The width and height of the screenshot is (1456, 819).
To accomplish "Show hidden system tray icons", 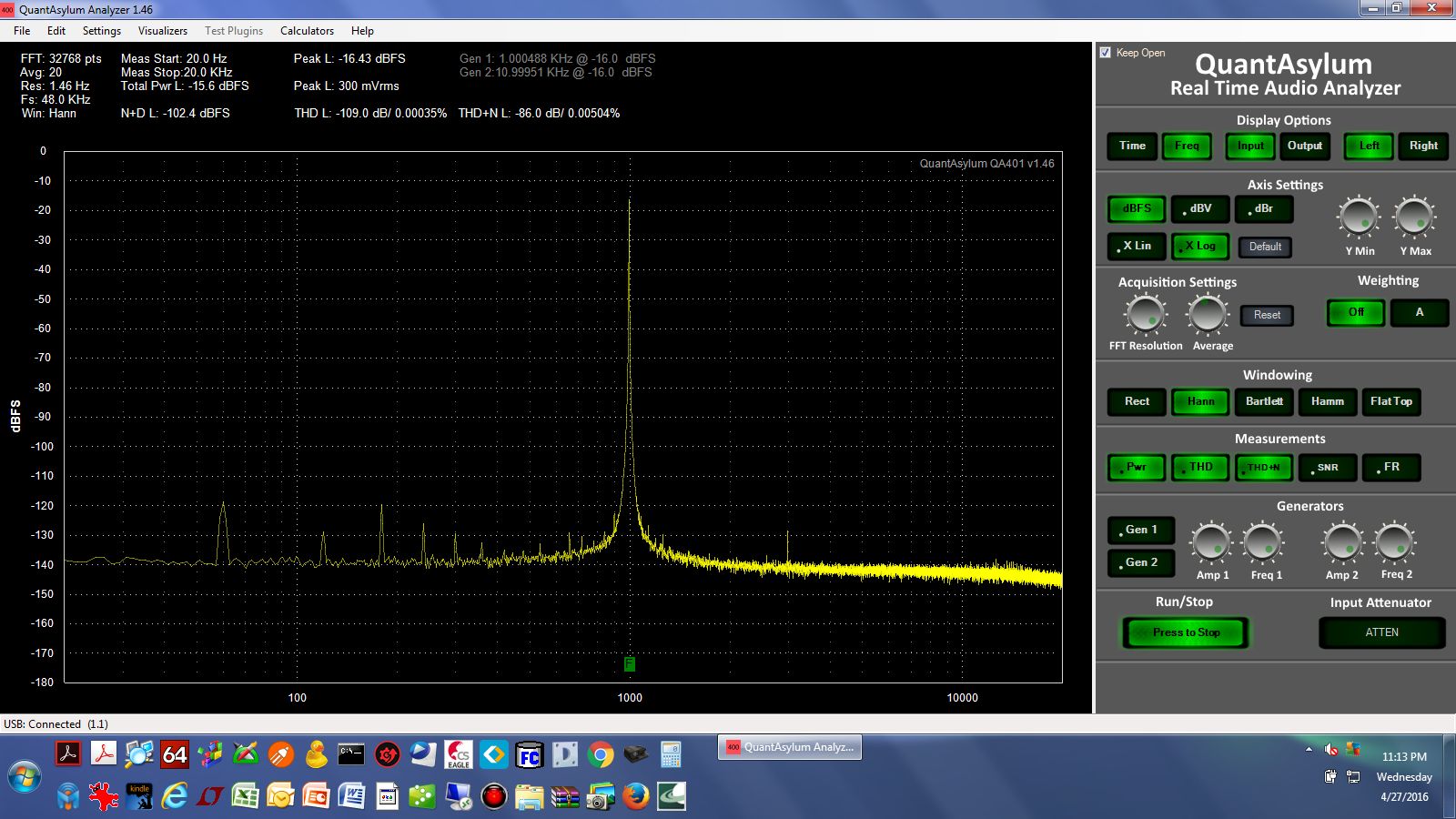I will [x=1309, y=750].
